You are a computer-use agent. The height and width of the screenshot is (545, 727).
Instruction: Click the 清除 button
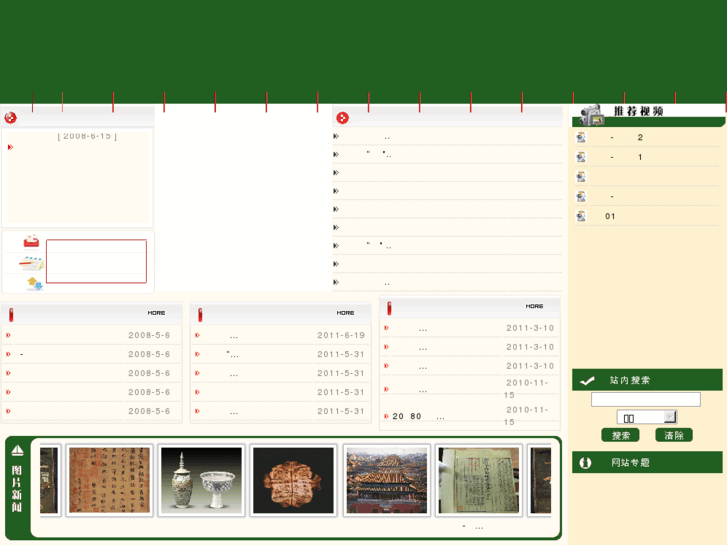coord(674,435)
